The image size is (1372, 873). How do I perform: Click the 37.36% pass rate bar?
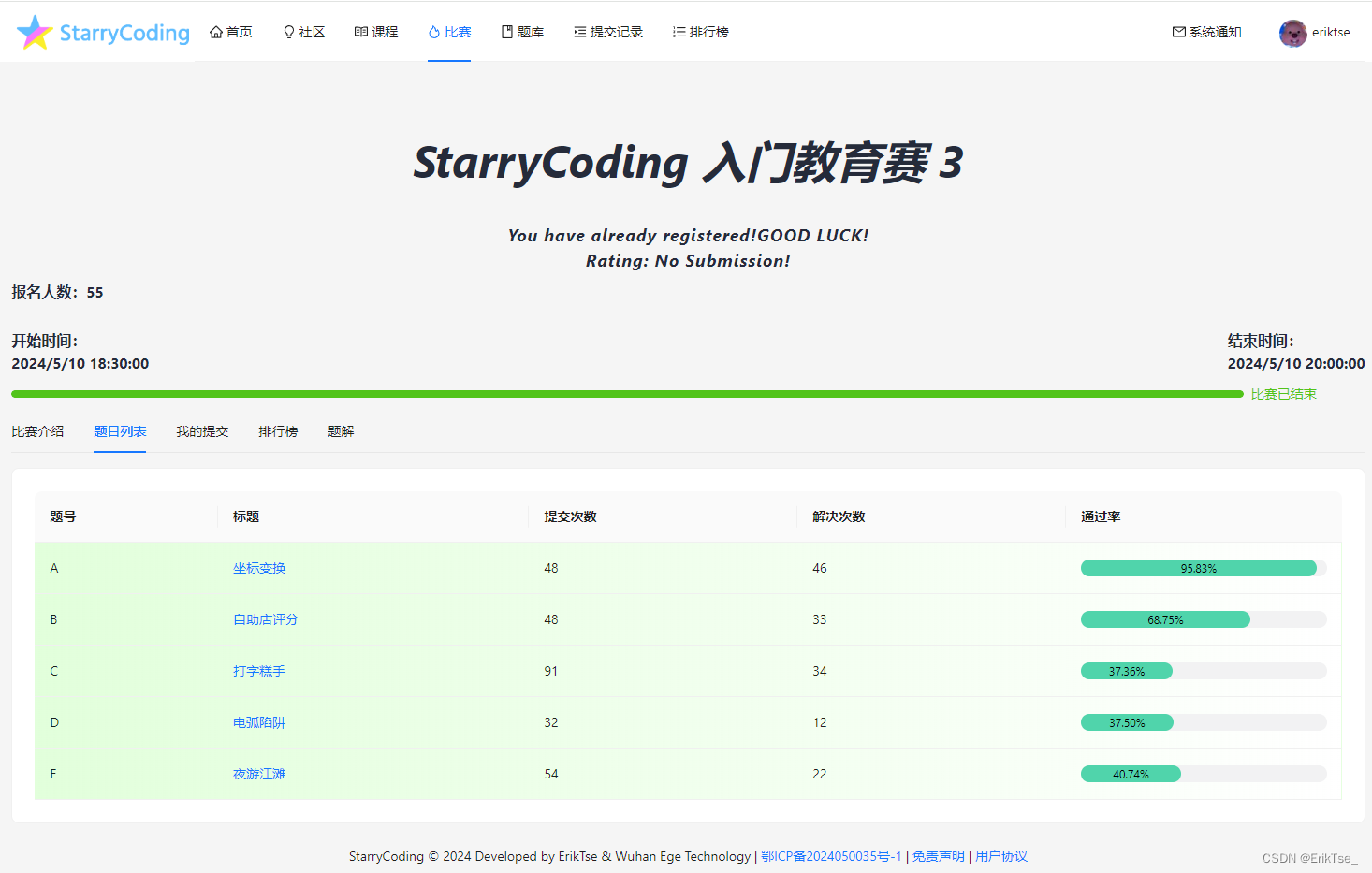[1204, 671]
